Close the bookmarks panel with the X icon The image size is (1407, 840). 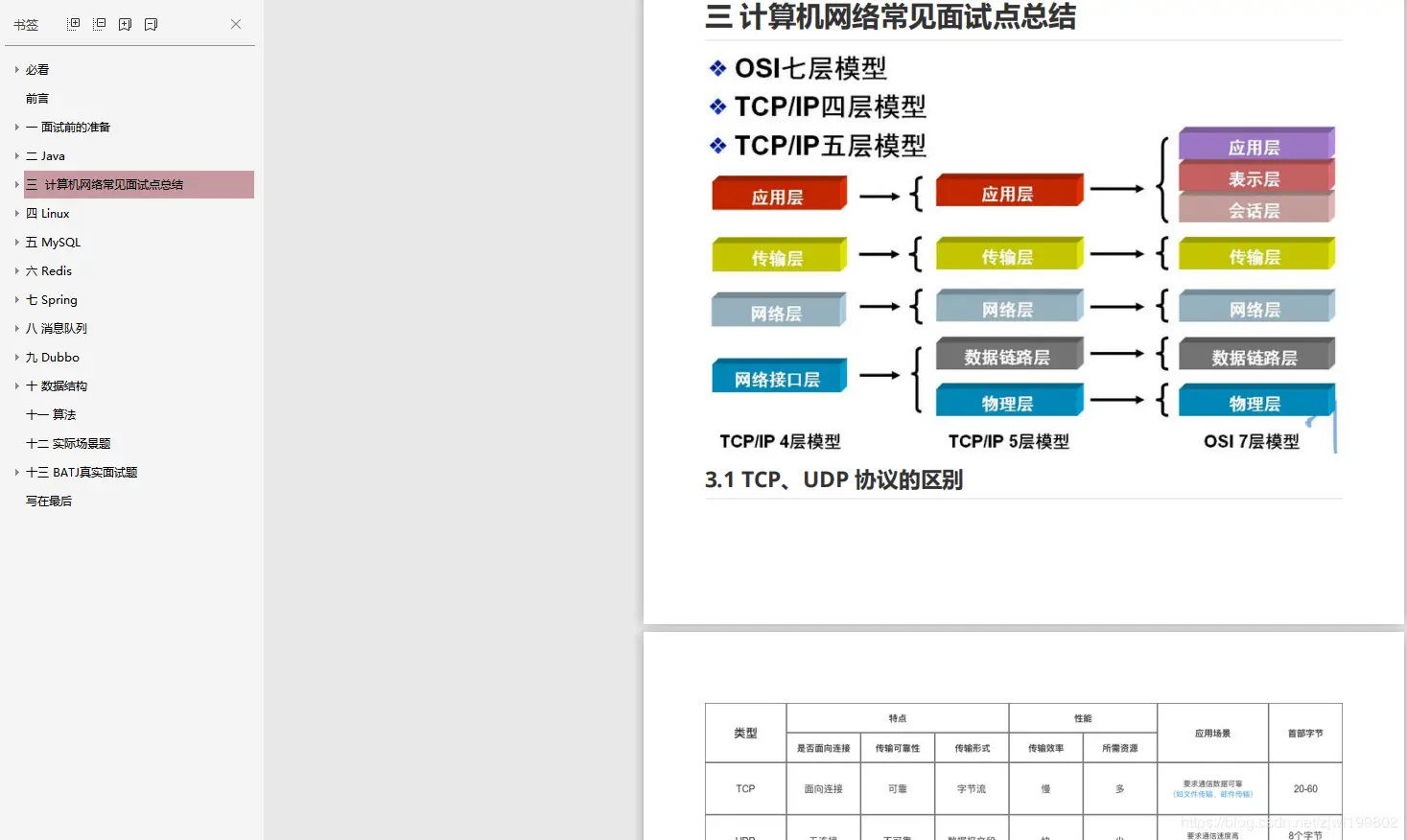235,23
